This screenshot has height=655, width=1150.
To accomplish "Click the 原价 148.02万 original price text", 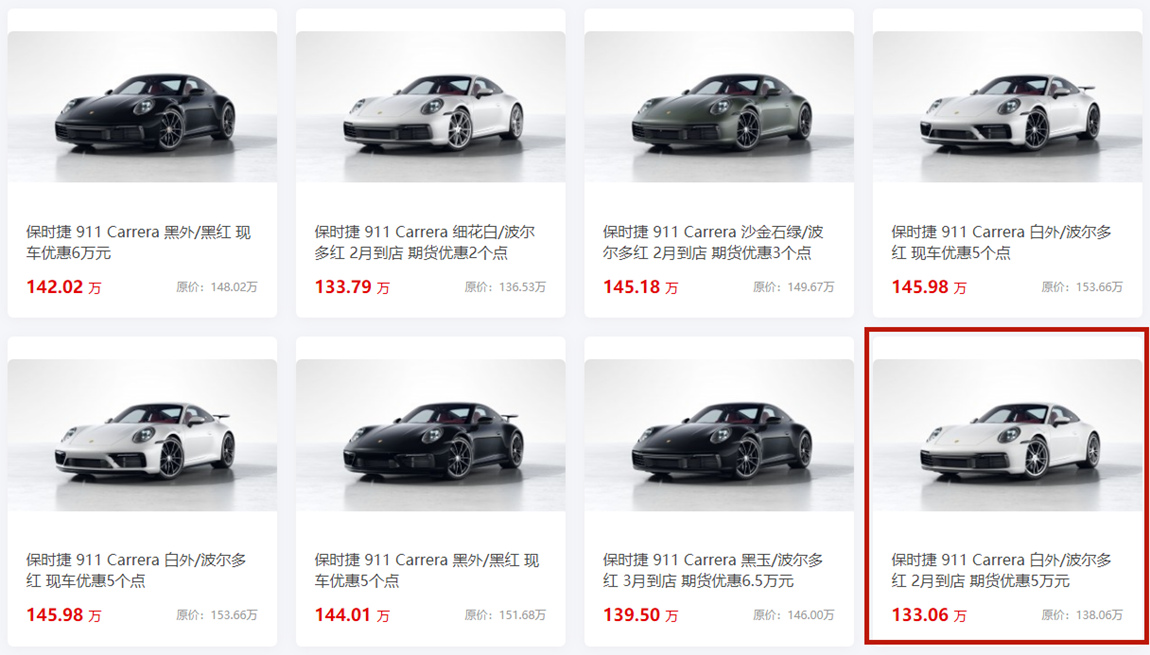I will pyautogui.click(x=216, y=288).
